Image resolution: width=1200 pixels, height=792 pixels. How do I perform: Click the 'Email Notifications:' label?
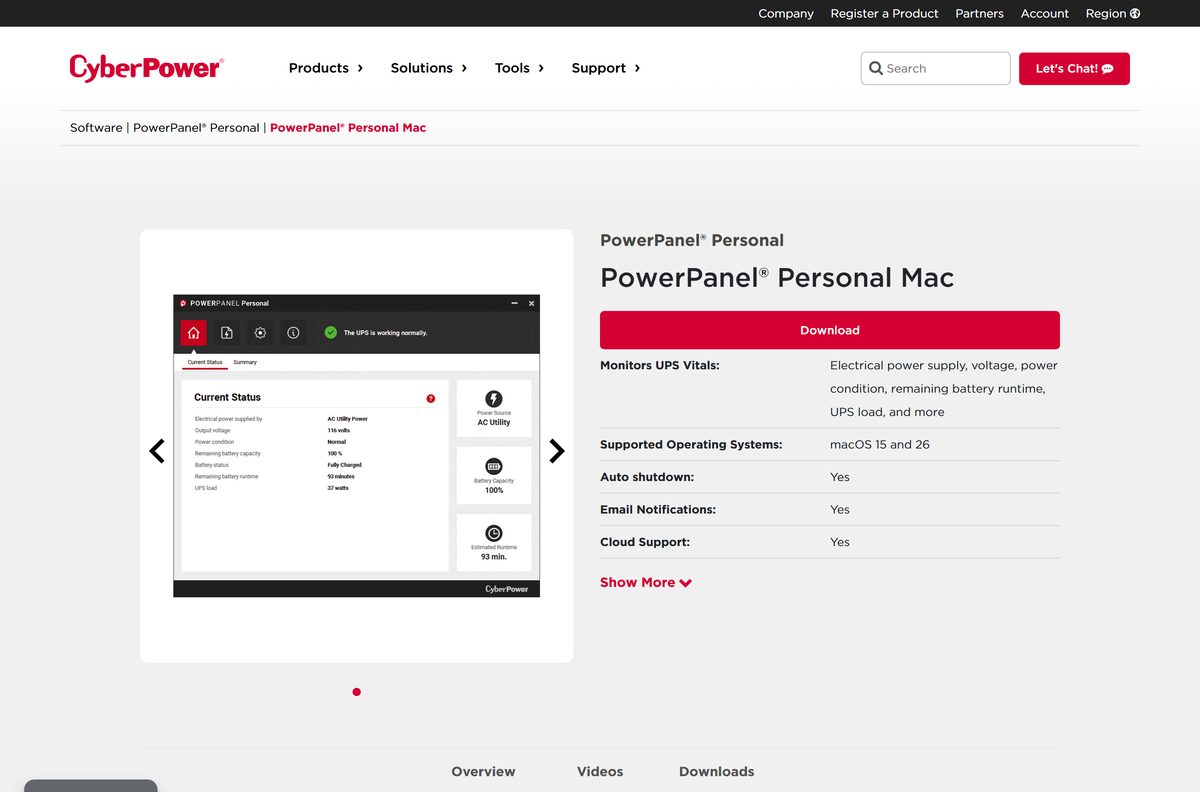point(658,509)
